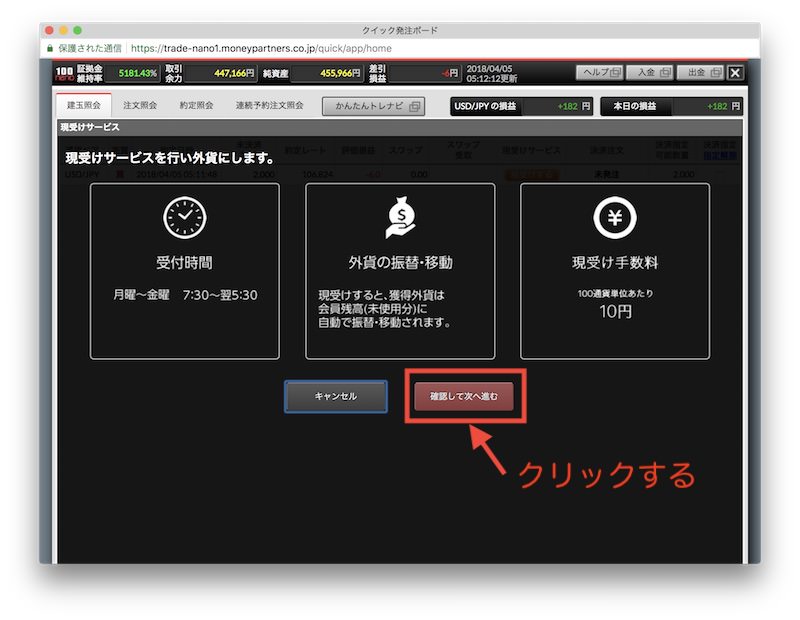Click the キャンセル button
The image size is (800, 620).
[x=336, y=396]
